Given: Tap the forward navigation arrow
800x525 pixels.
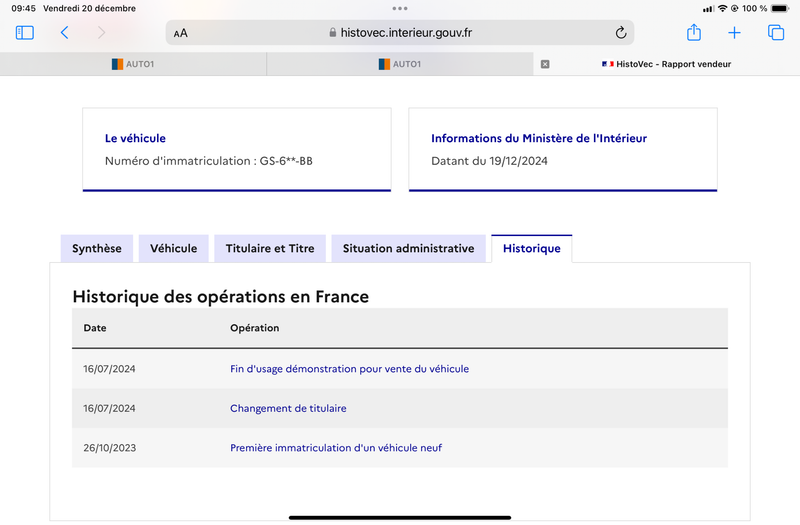Looking at the screenshot, I should (102, 33).
